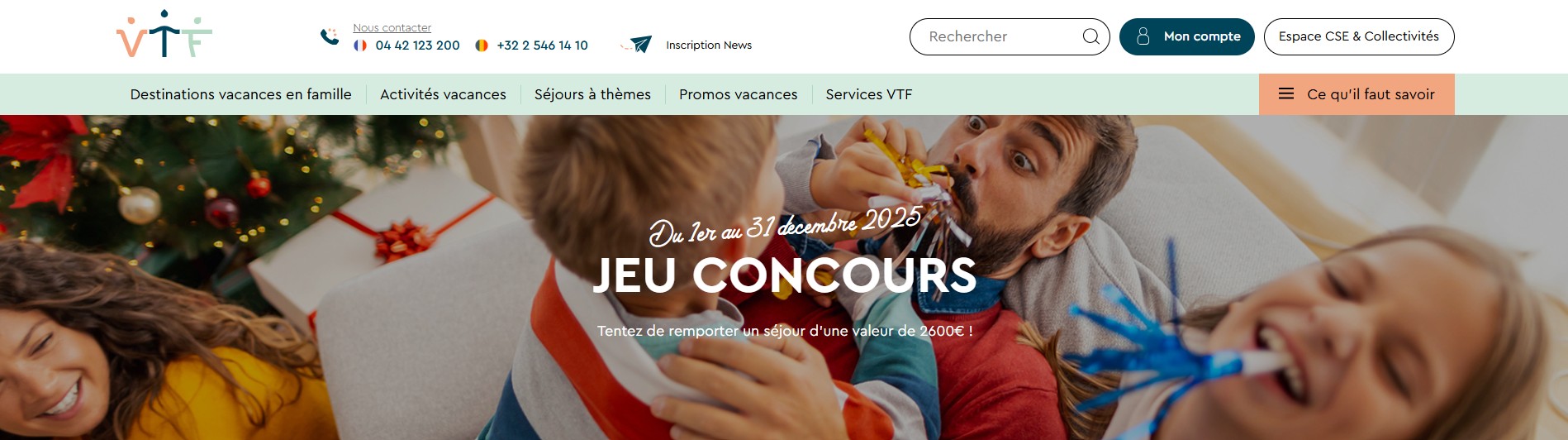
Task: Click the VTF logo
Action: click(x=164, y=34)
